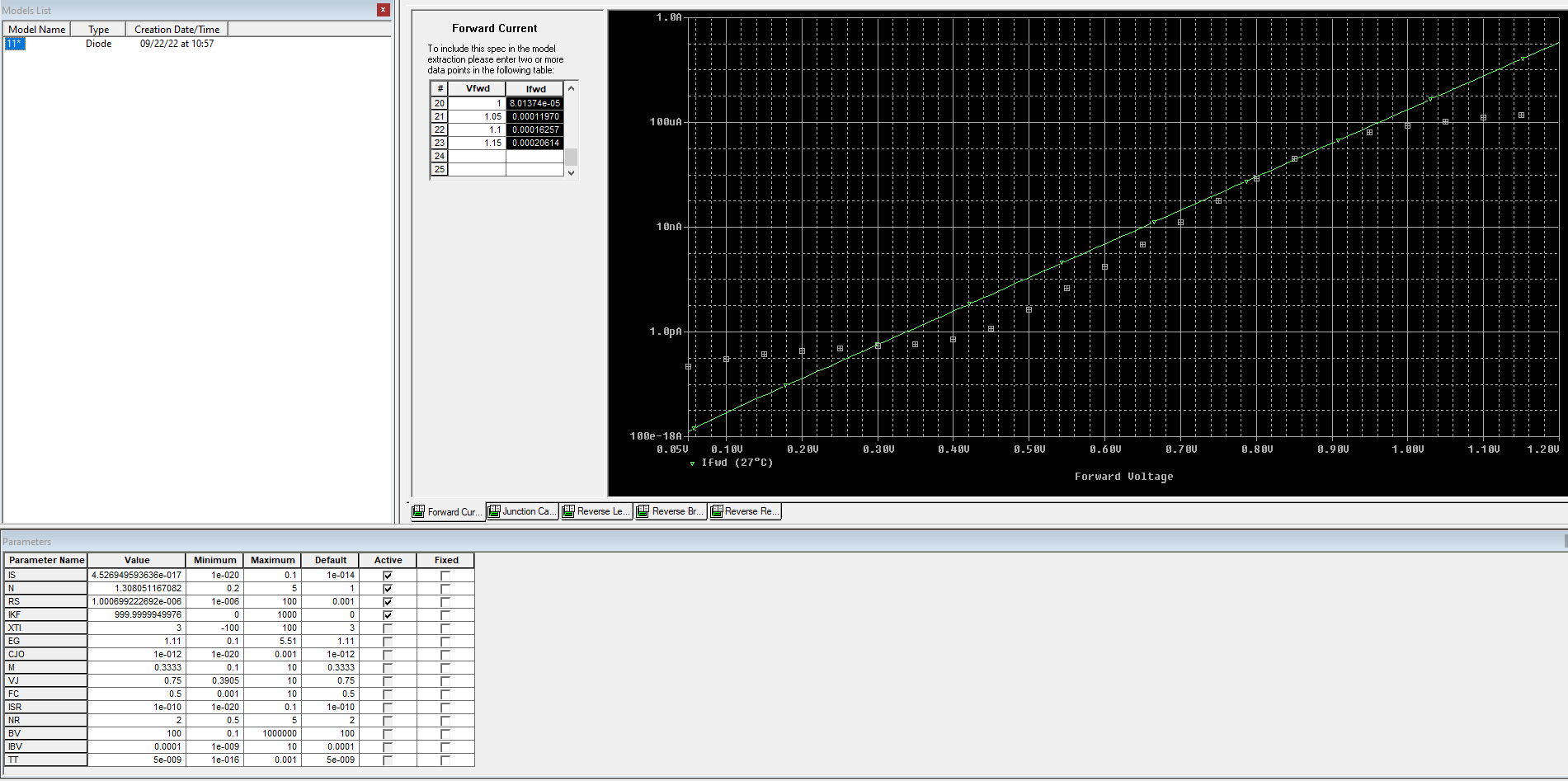The image size is (1568, 781).
Task: Select the Ifwd cell 0.00020614
Action: point(535,143)
